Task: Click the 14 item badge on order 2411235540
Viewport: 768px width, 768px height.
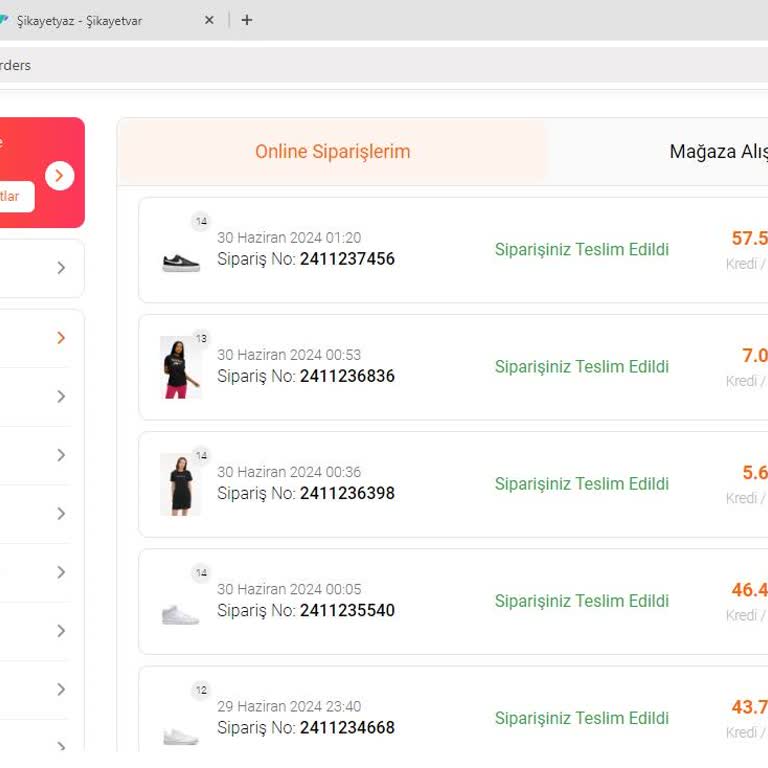Action: (201, 573)
